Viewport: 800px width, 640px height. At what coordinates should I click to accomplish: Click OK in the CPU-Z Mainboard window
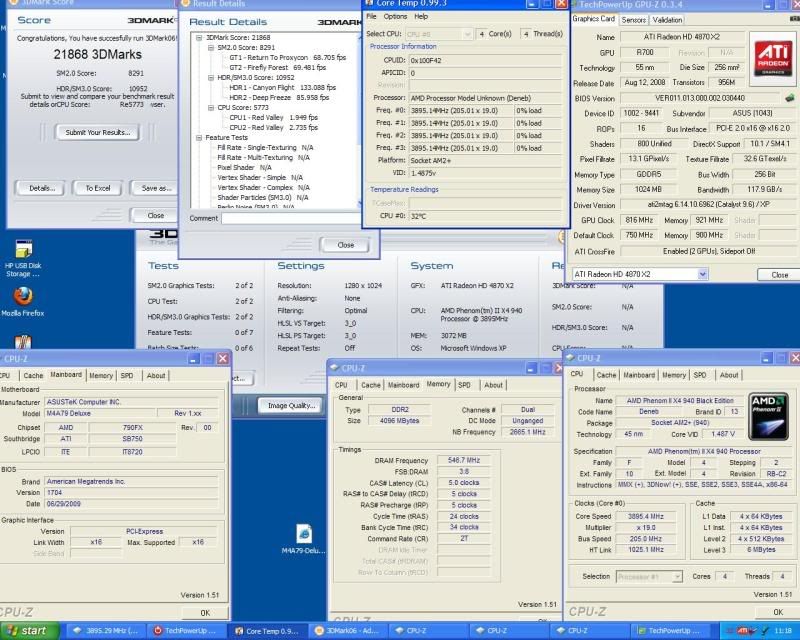tap(205, 613)
